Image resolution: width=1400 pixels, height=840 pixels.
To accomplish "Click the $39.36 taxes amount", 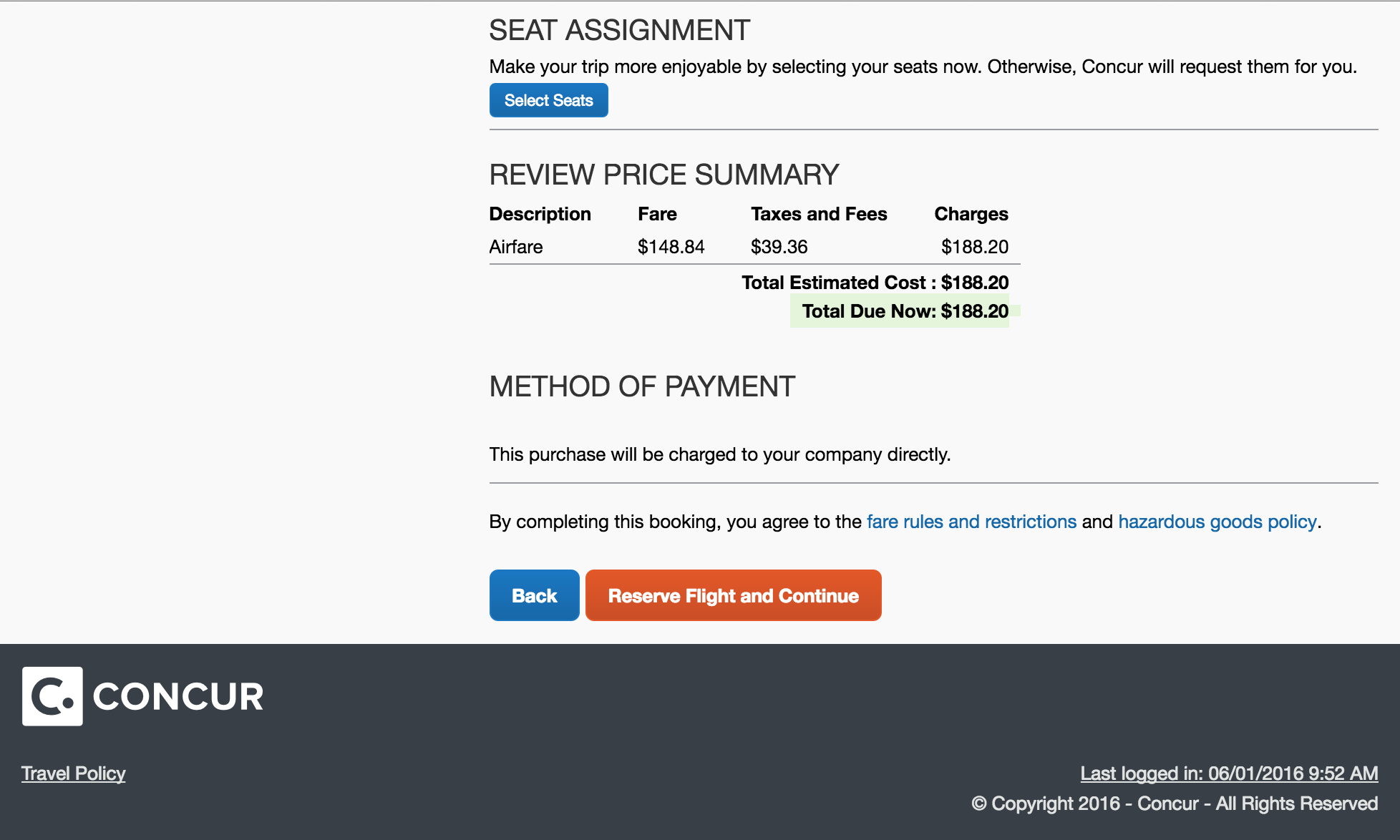I will [x=779, y=247].
